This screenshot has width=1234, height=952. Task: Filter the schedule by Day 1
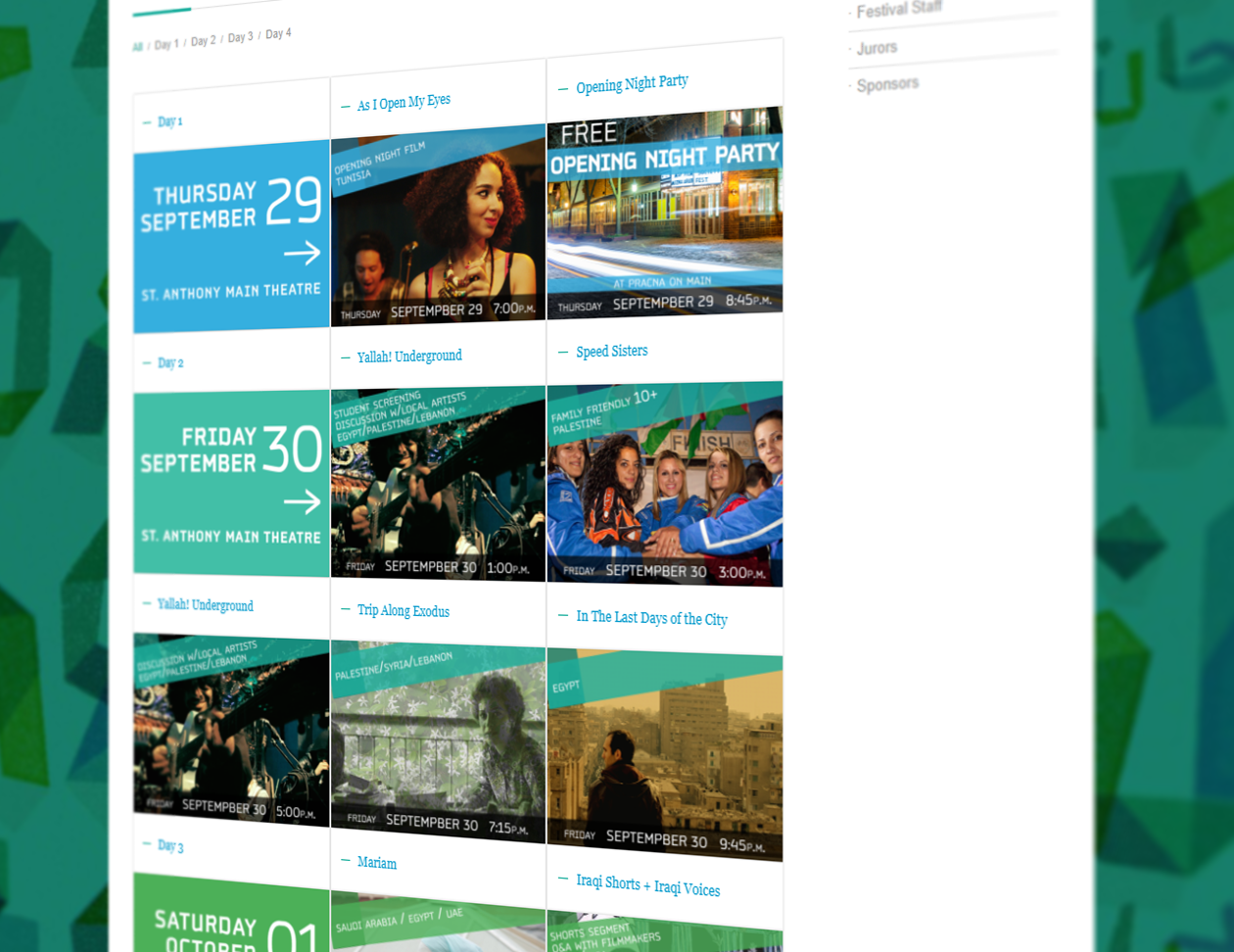point(166,44)
